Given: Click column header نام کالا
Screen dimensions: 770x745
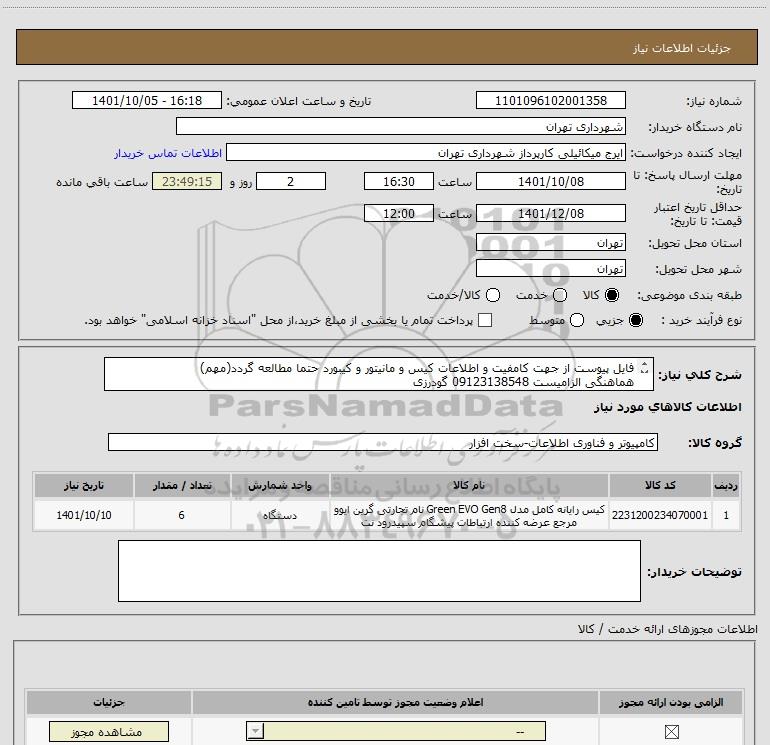Looking at the screenshot, I should tap(469, 485).
